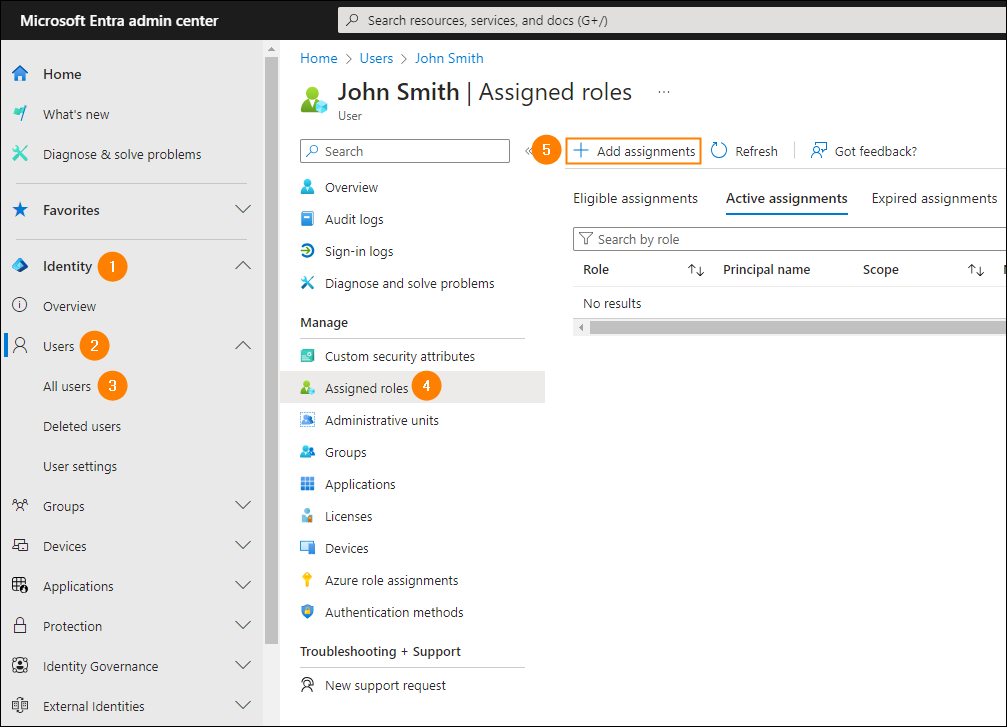
Task: Click the Azure role assignments key icon
Action: click(x=308, y=580)
